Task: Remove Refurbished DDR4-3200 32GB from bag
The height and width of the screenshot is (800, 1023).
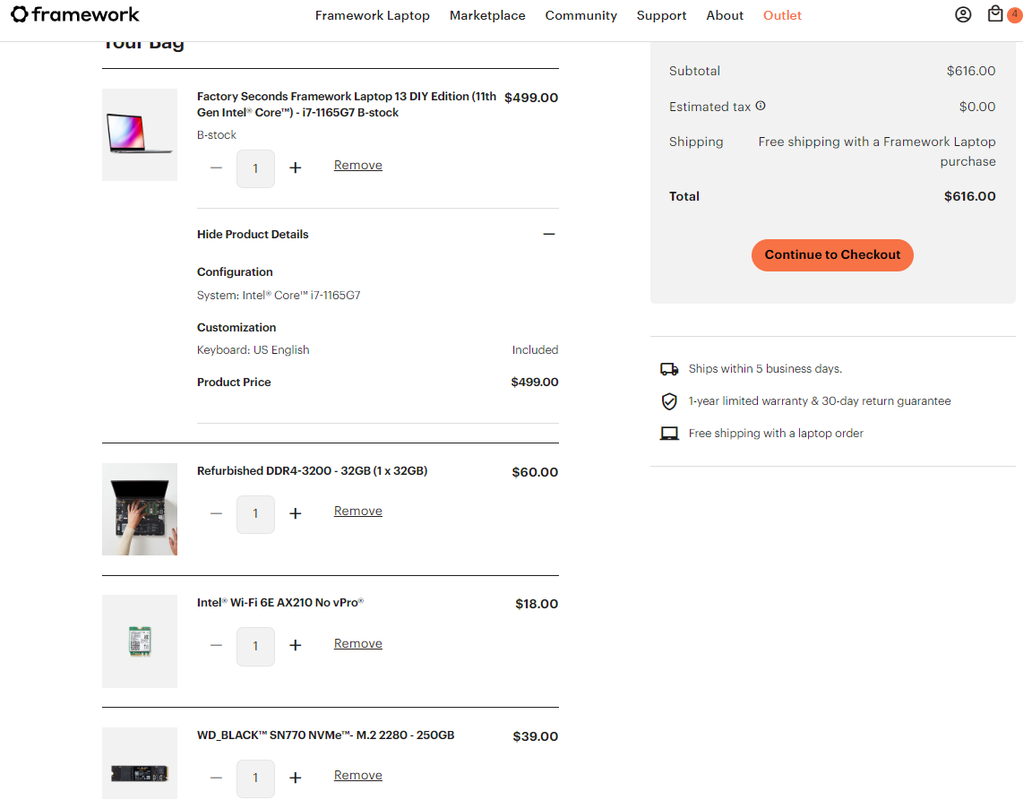Action: (358, 511)
